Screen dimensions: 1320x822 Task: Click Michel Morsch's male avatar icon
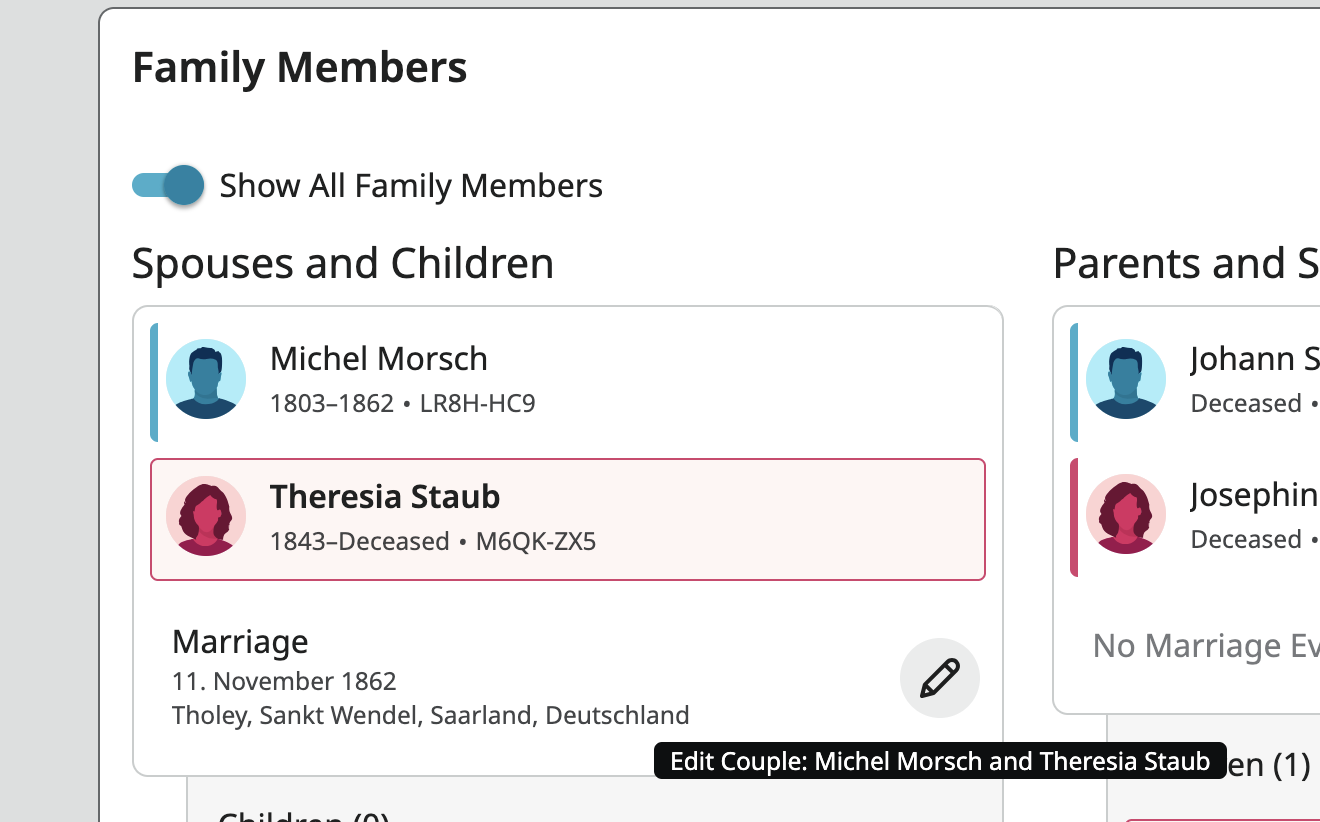tap(206, 379)
